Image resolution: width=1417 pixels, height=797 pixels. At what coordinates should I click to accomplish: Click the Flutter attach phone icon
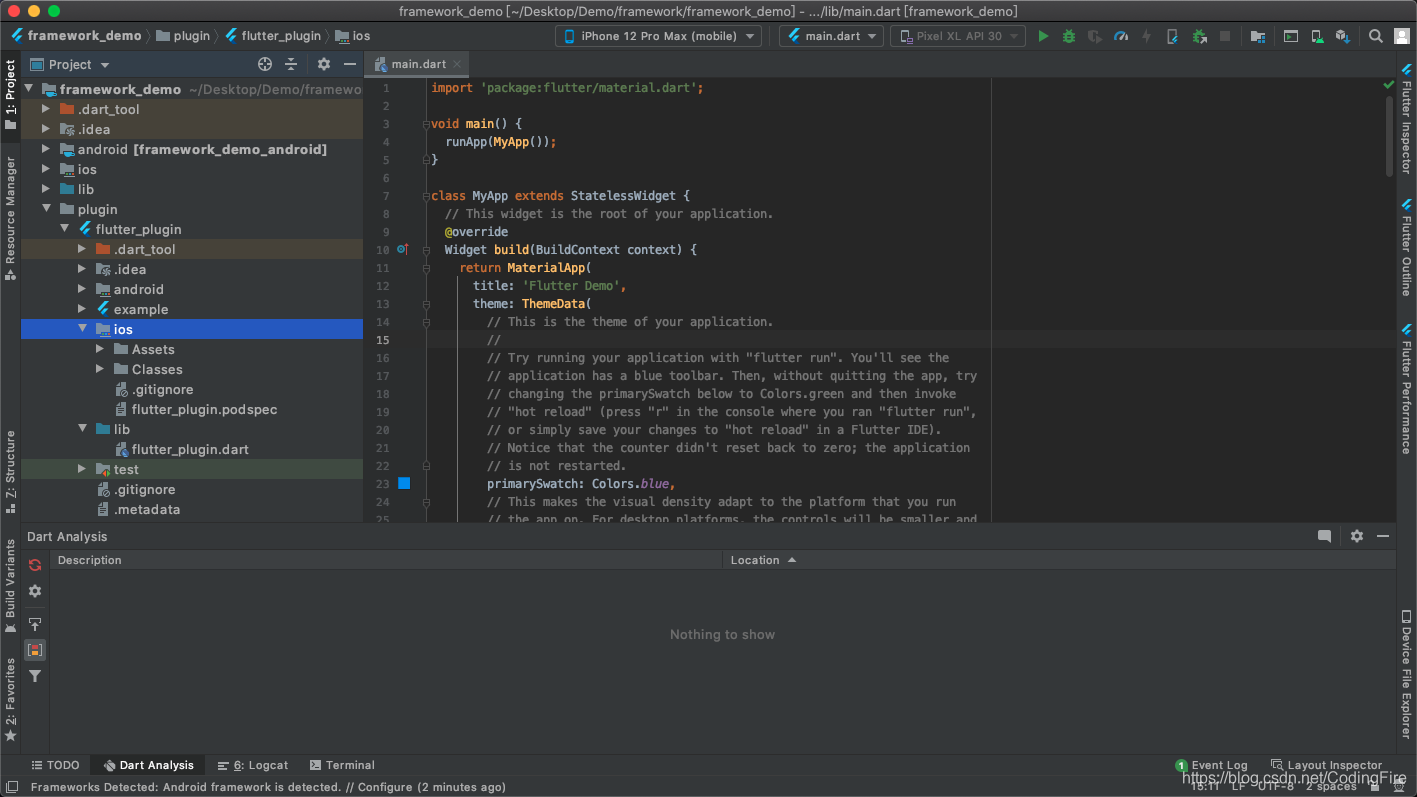coord(1173,36)
